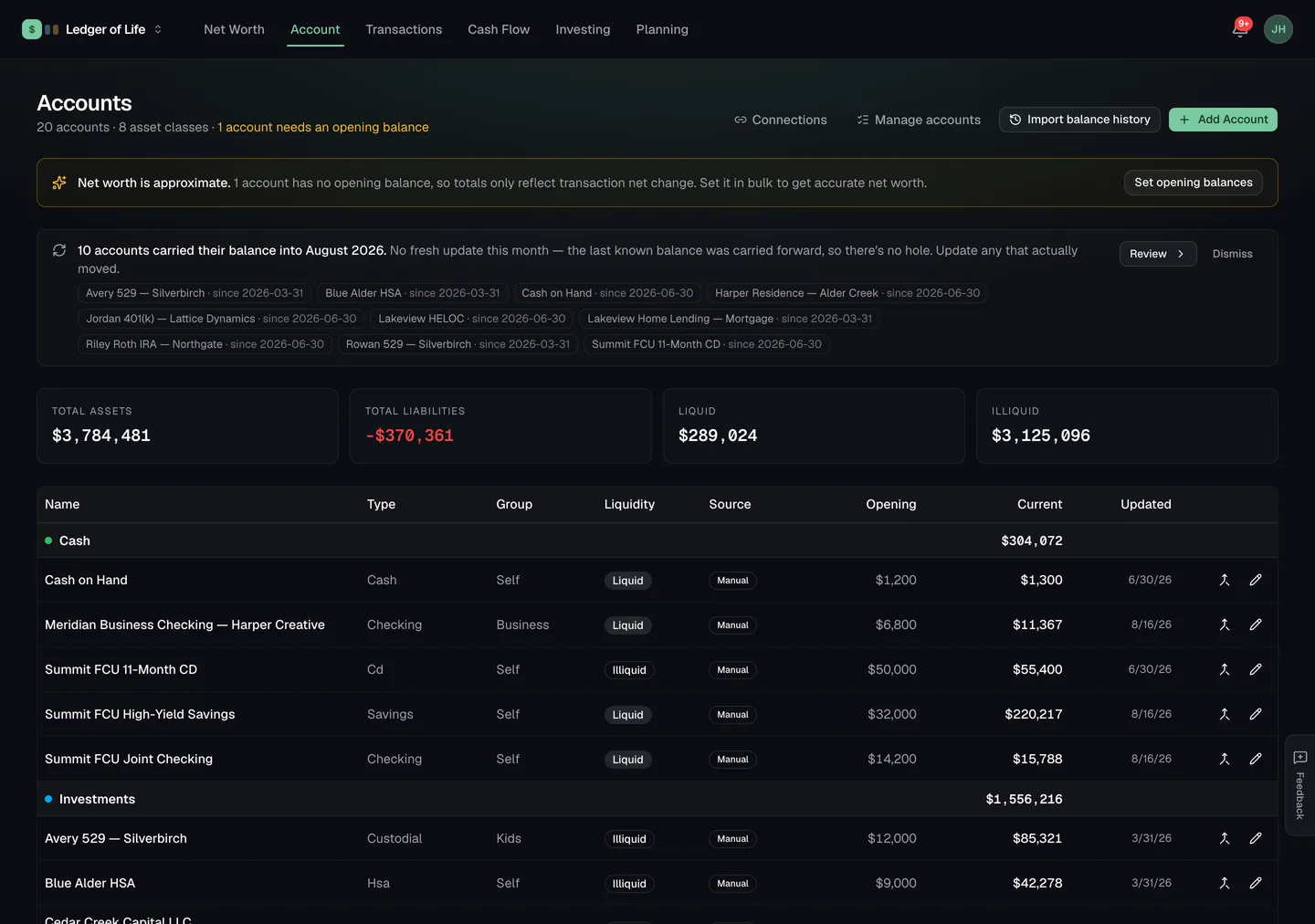This screenshot has width=1315, height=924.
Task: Edit Summit FCU Joint Checking account
Action: pos(1256,759)
